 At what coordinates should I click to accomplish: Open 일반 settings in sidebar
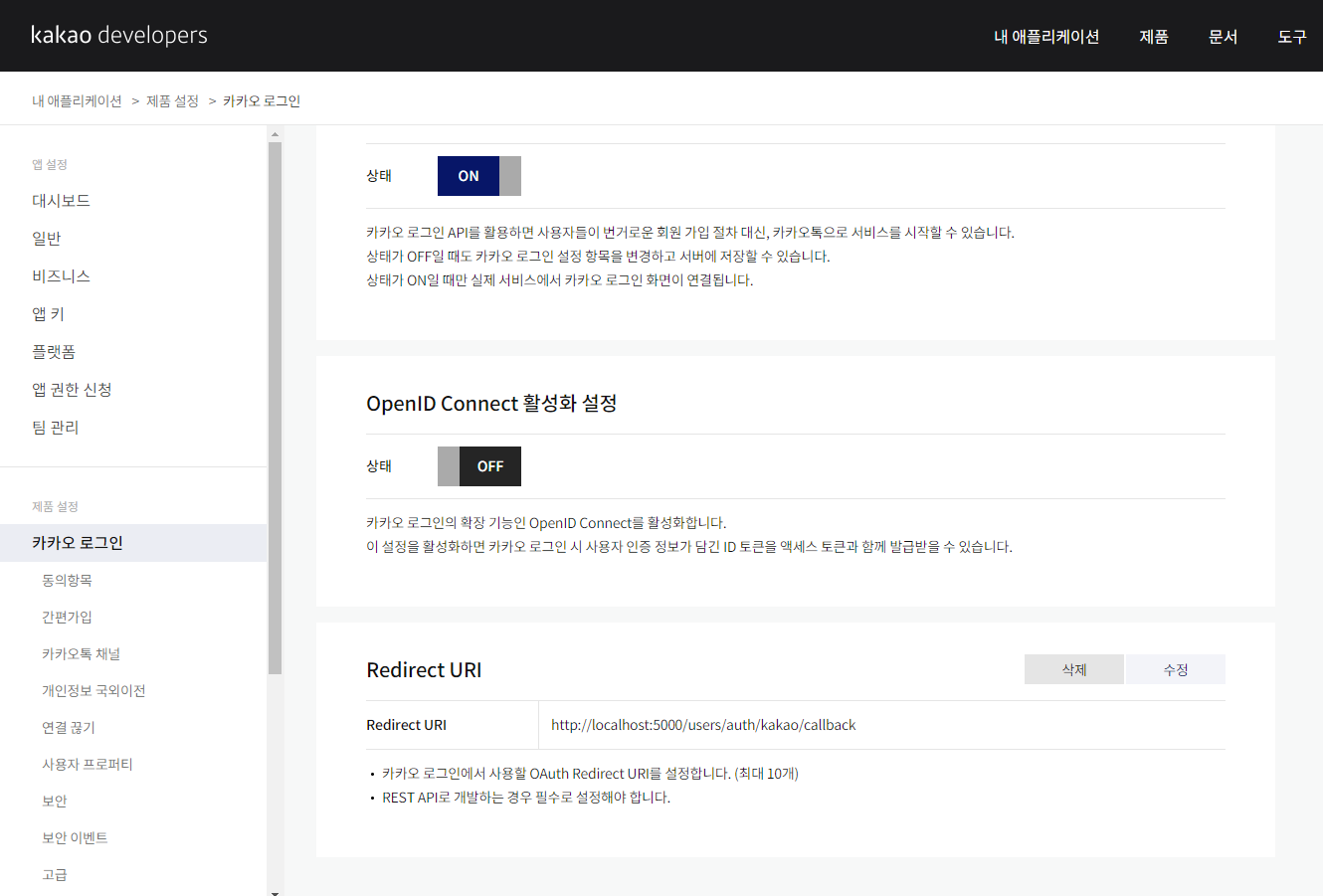(47, 239)
